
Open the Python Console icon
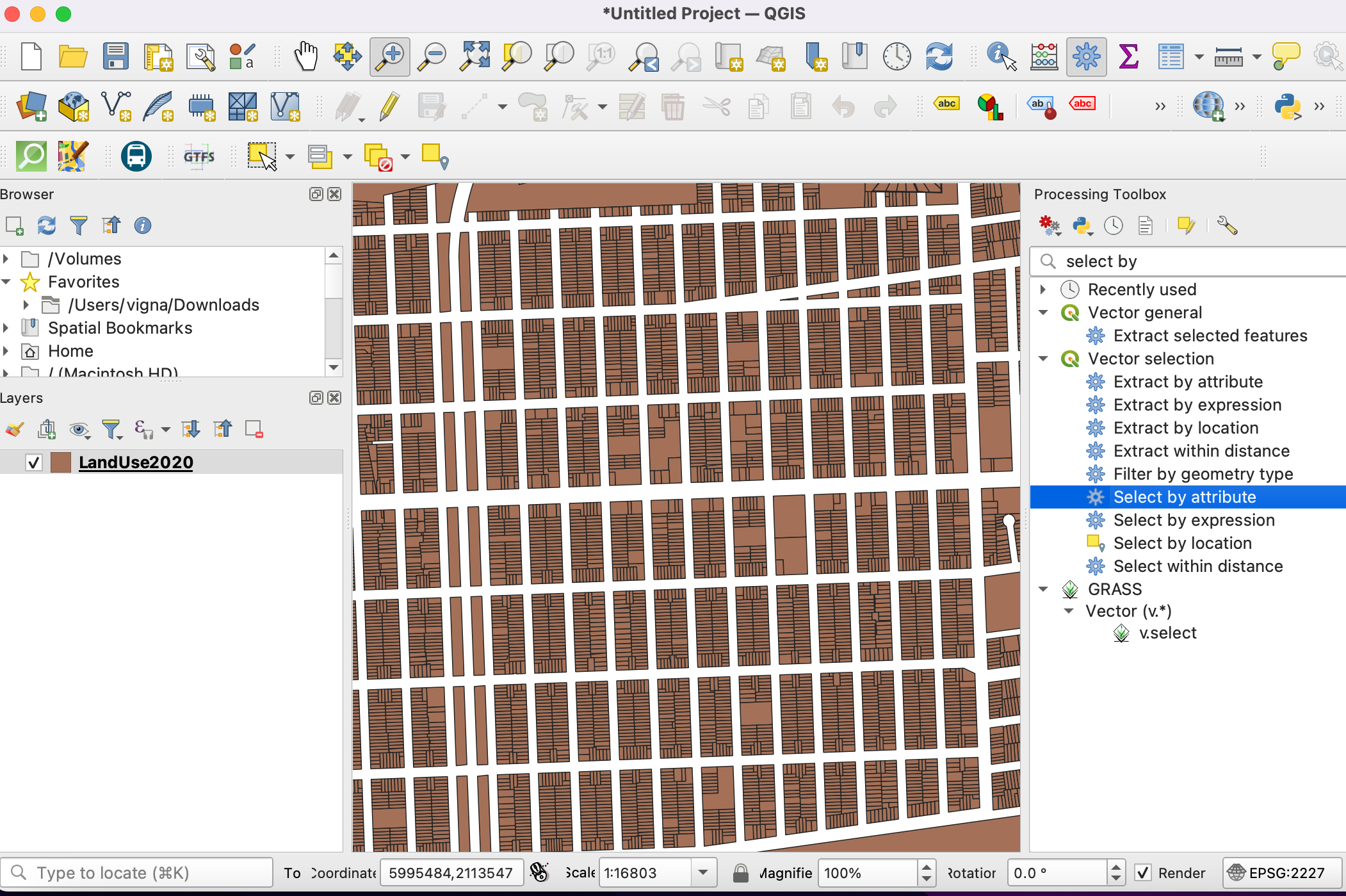[1287, 106]
